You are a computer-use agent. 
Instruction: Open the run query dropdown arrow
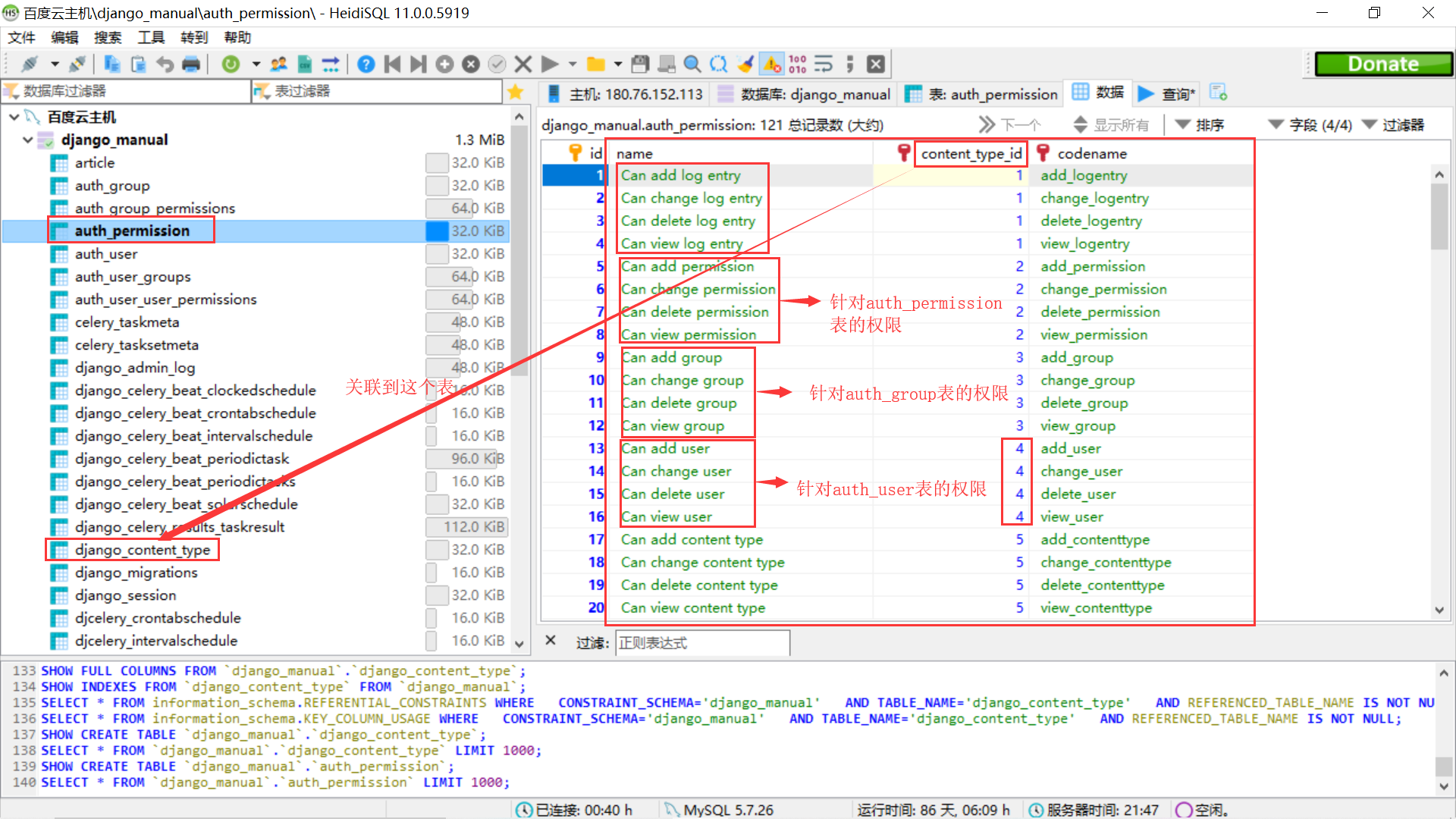pos(573,64)
